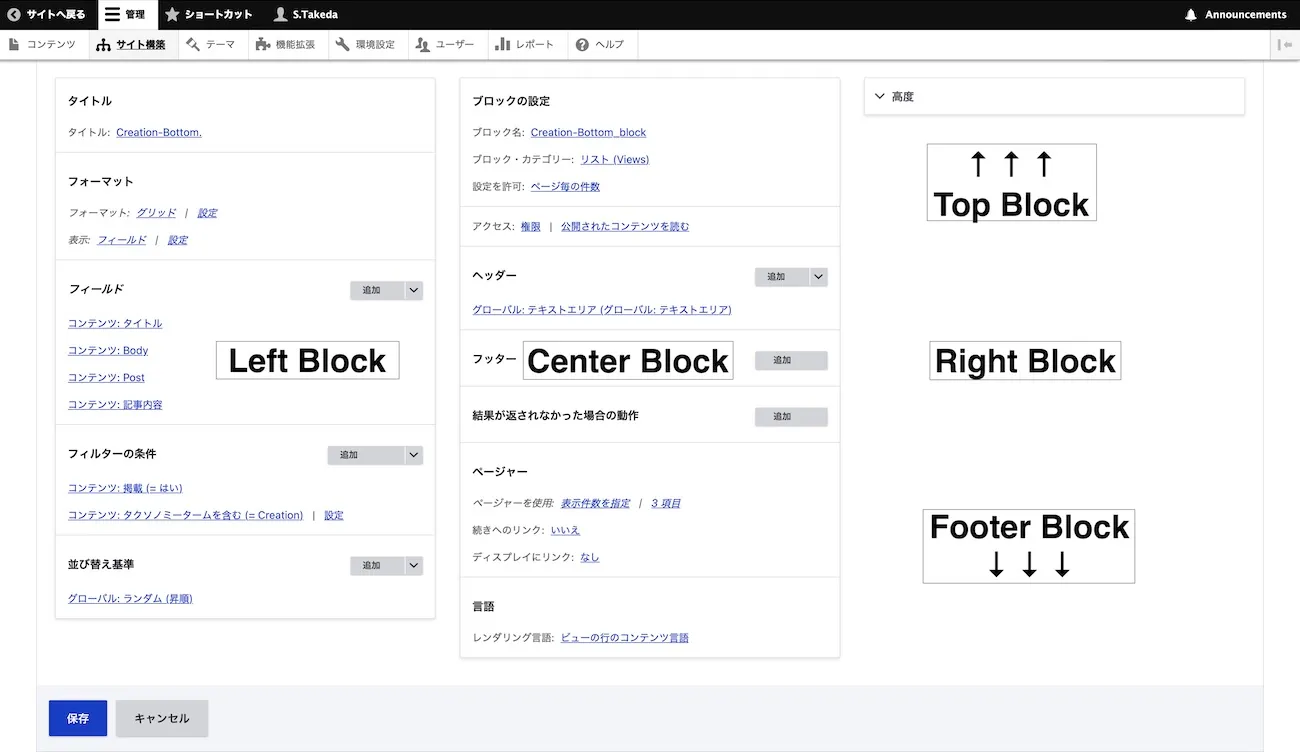Screen dimensions: 1300x752
Task: Open タクソノミータームを含む (= Creation) filter link
Action: click(x=185, y=515)
